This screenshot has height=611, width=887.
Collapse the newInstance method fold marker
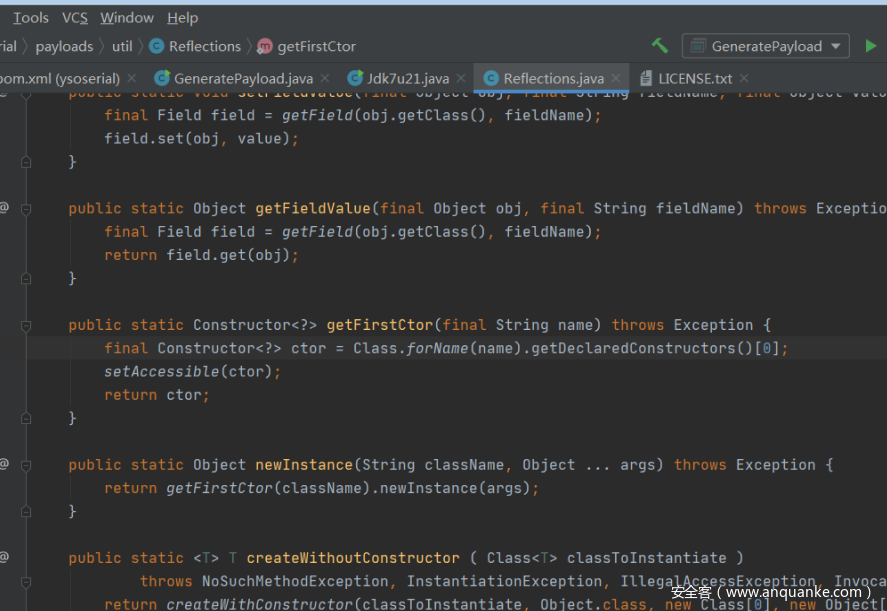pyautogui.click(x=26, y=465)
